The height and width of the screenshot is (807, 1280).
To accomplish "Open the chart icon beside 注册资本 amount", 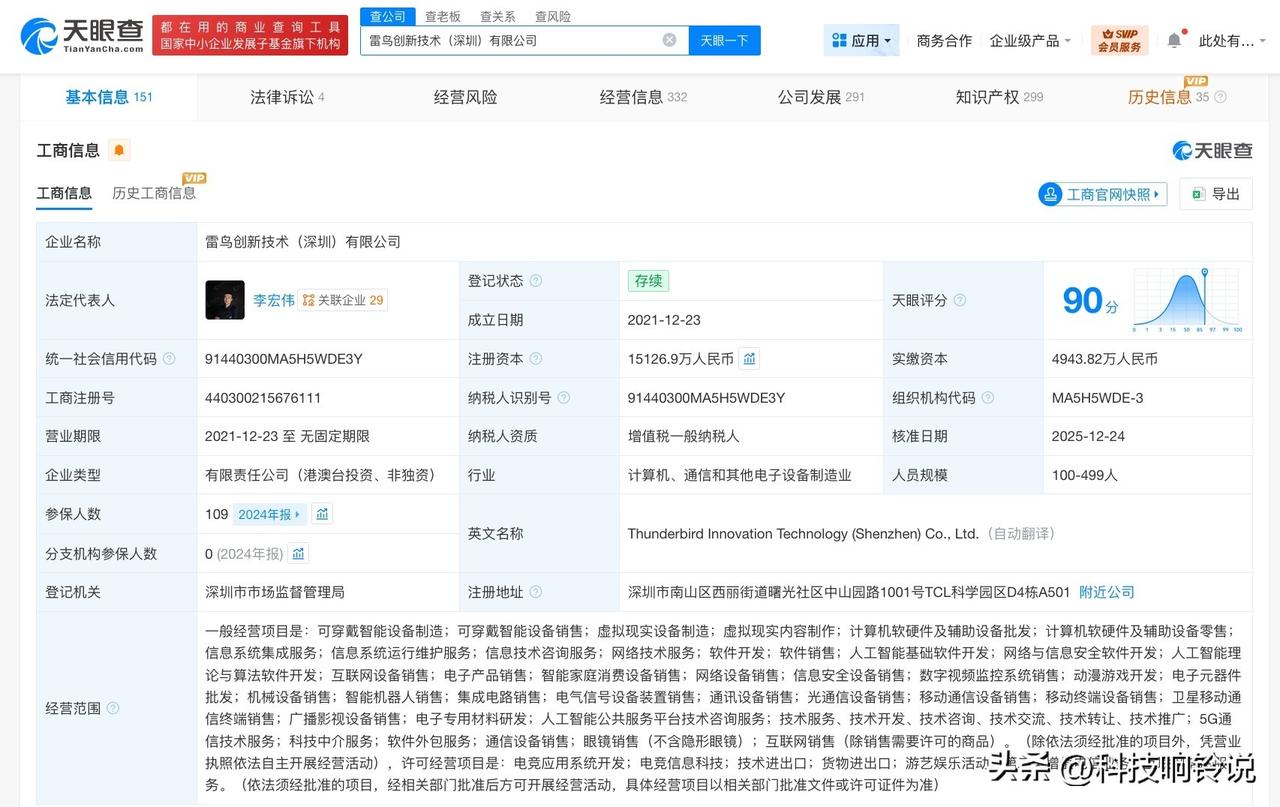I will point(749,358).
